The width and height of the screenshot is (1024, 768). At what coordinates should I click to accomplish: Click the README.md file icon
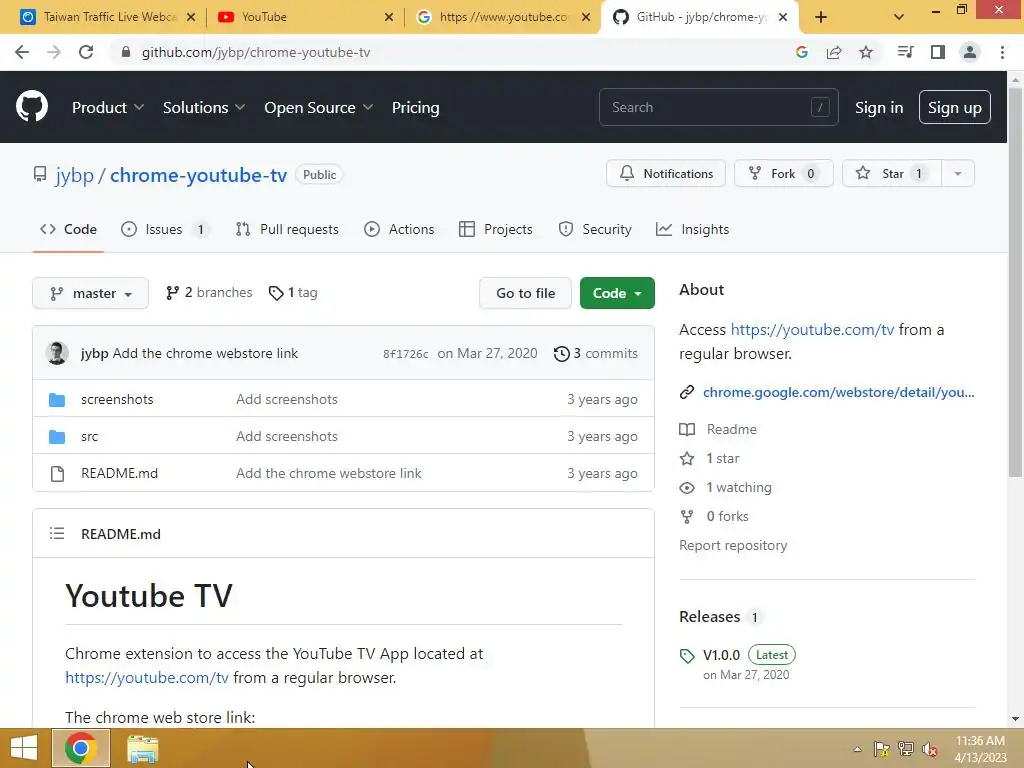[57, 473]
